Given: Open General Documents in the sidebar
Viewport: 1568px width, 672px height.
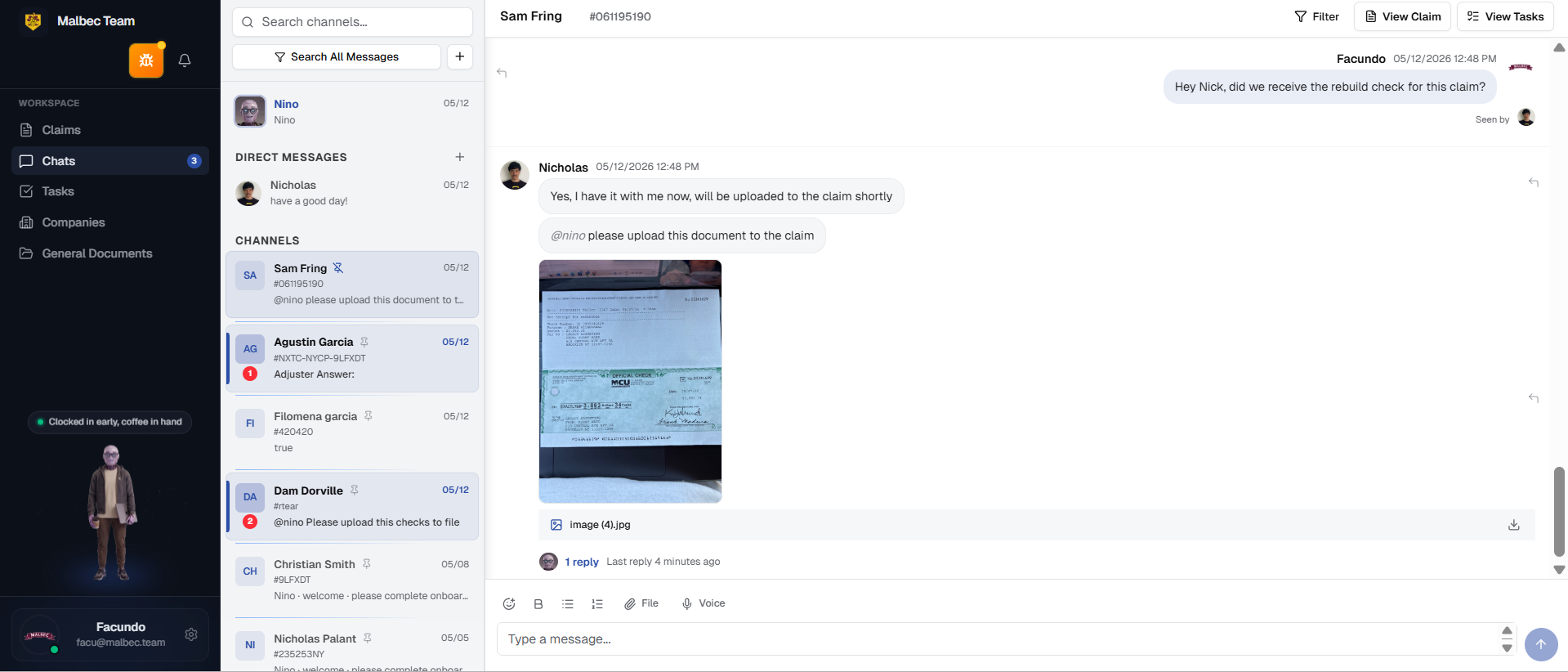Looking at the screenshot, I should [x=110, y=253].
